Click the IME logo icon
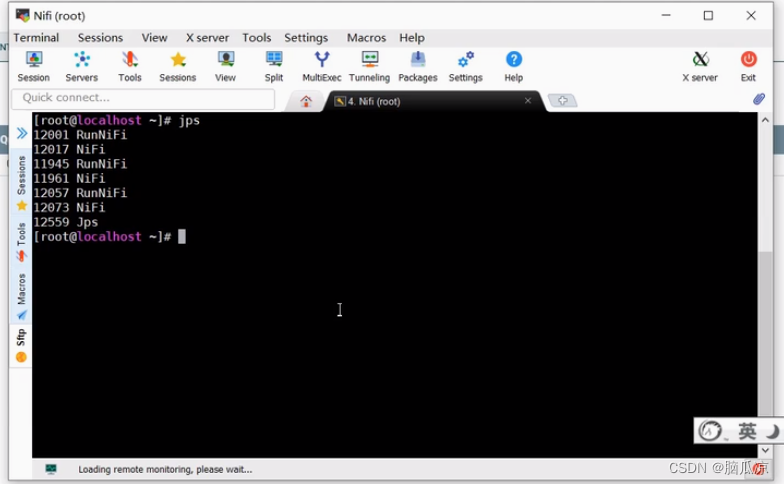The image size is (784, 484). pyautogui.click(x=710, y=430)
